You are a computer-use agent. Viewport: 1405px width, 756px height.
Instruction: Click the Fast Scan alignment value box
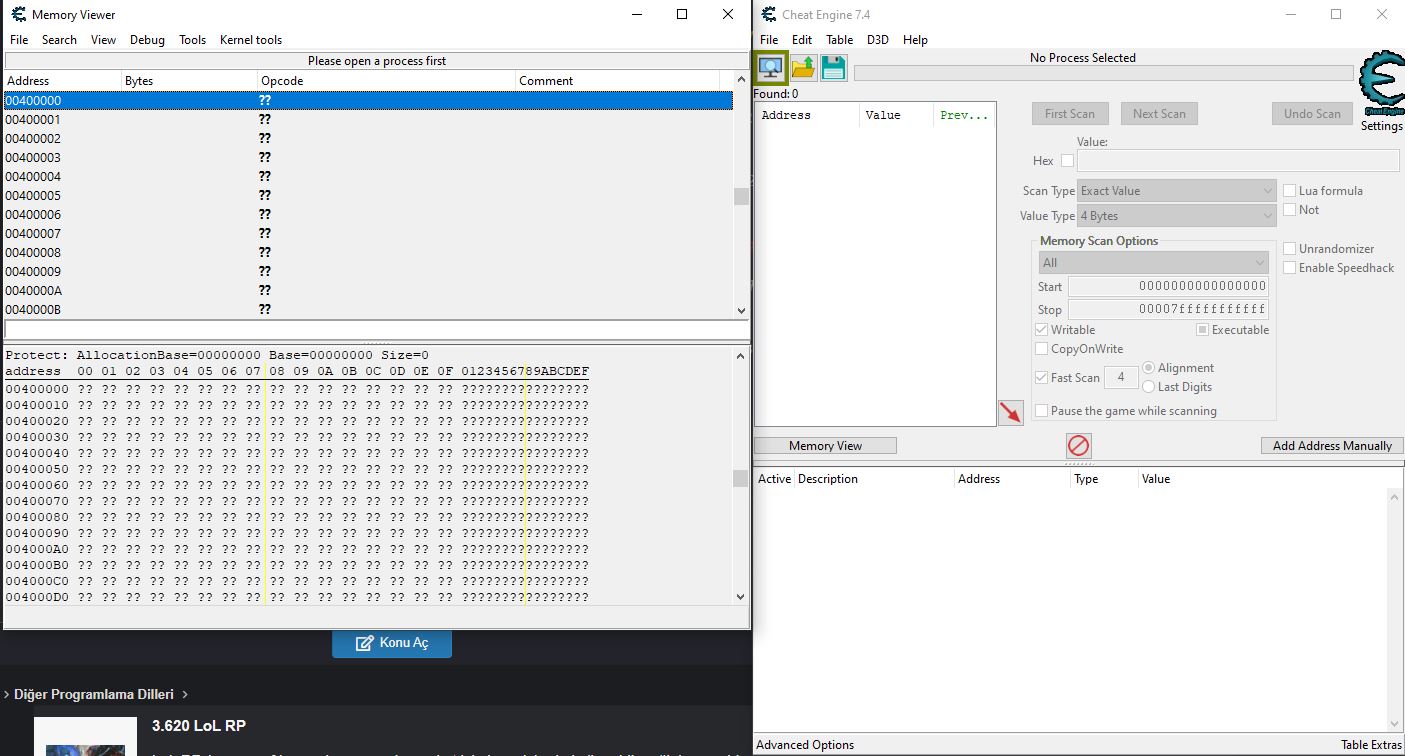tap(1121, 377)
